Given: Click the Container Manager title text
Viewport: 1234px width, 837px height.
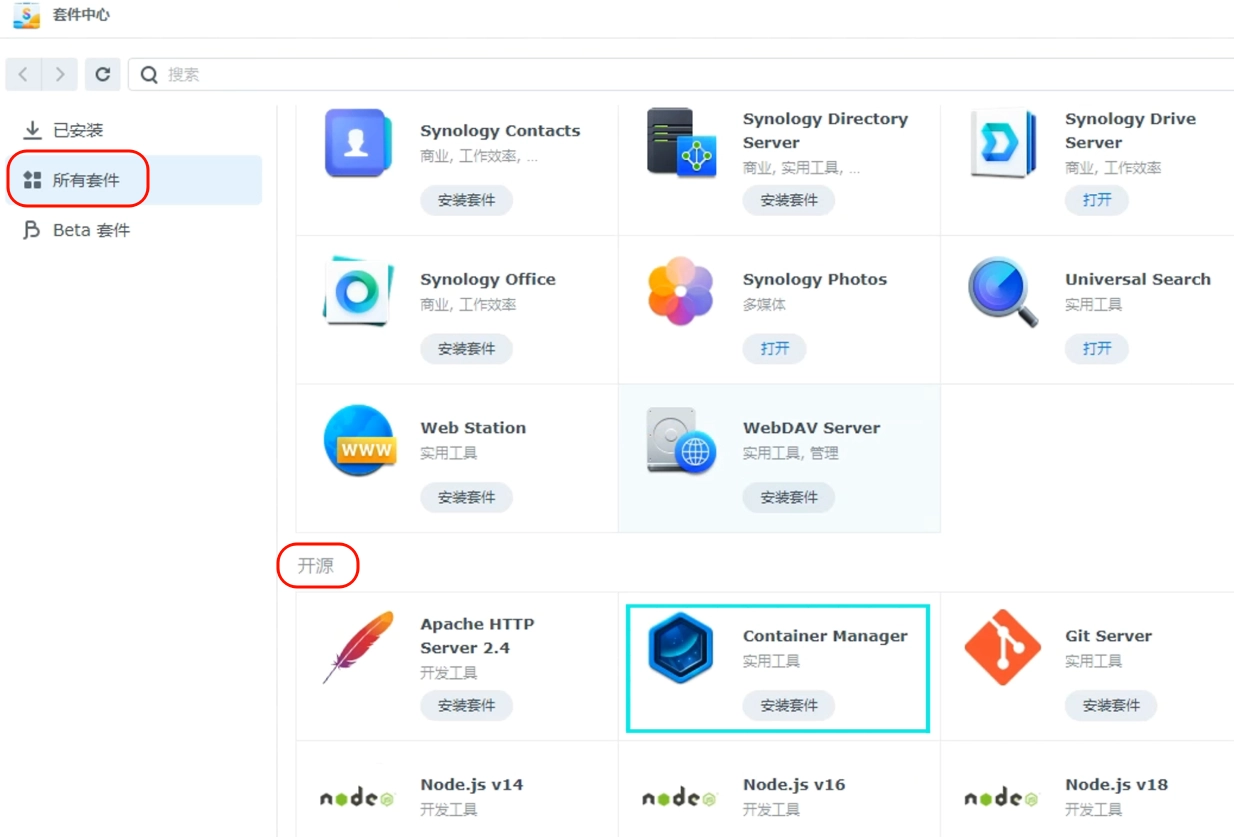Looking at the screenshot, I should (825, 636).
